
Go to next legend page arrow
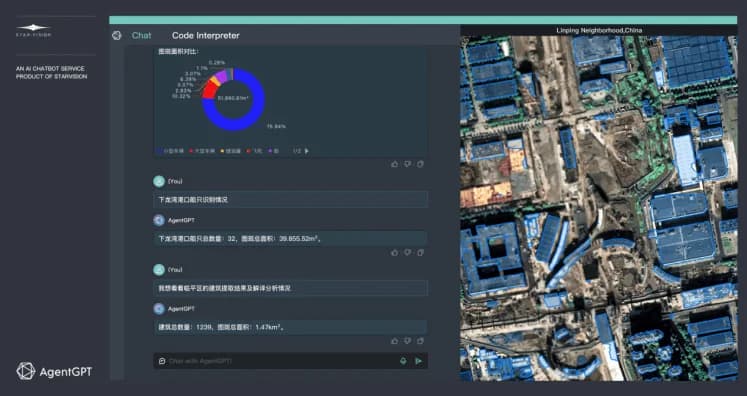306,151
